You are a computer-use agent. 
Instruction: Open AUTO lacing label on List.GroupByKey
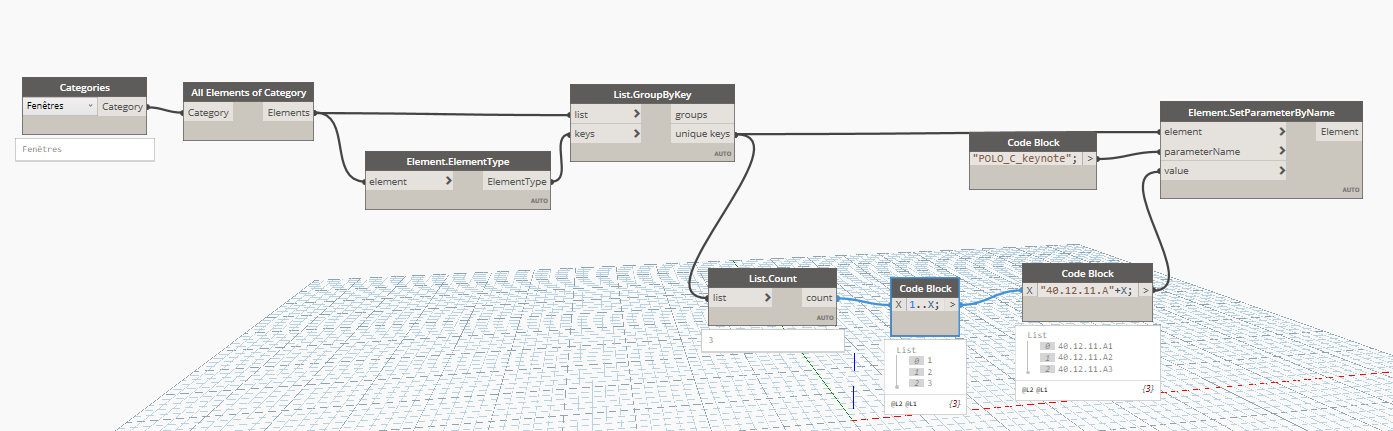724,154
